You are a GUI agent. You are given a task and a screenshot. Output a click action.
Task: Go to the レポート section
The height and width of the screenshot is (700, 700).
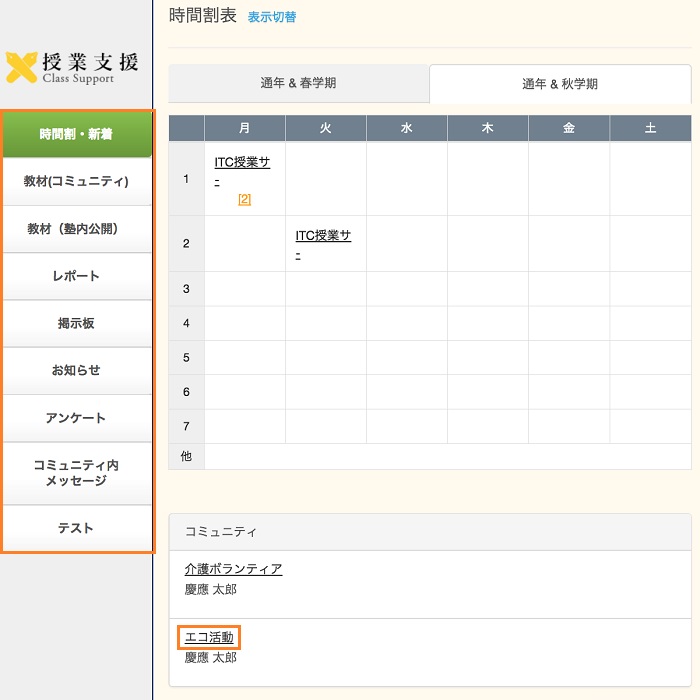point(77,276)
